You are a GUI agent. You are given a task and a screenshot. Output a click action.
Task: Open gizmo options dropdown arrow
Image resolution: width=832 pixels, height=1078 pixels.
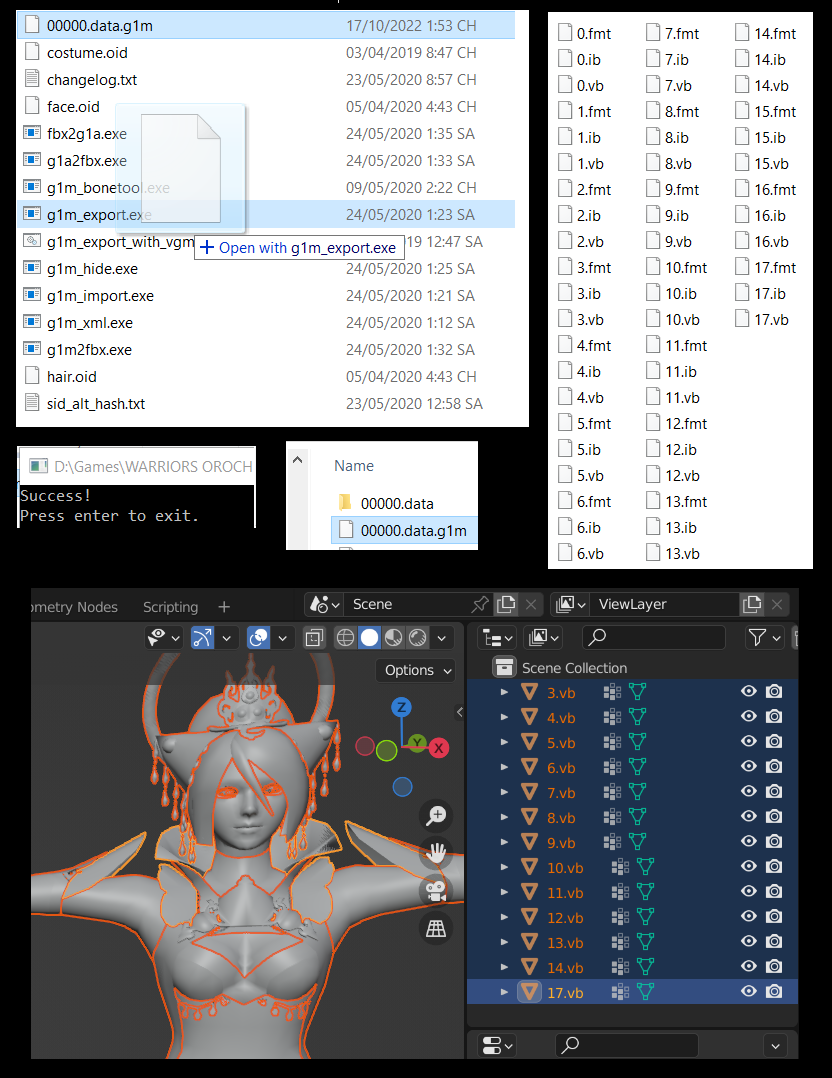tap(226, 638)
